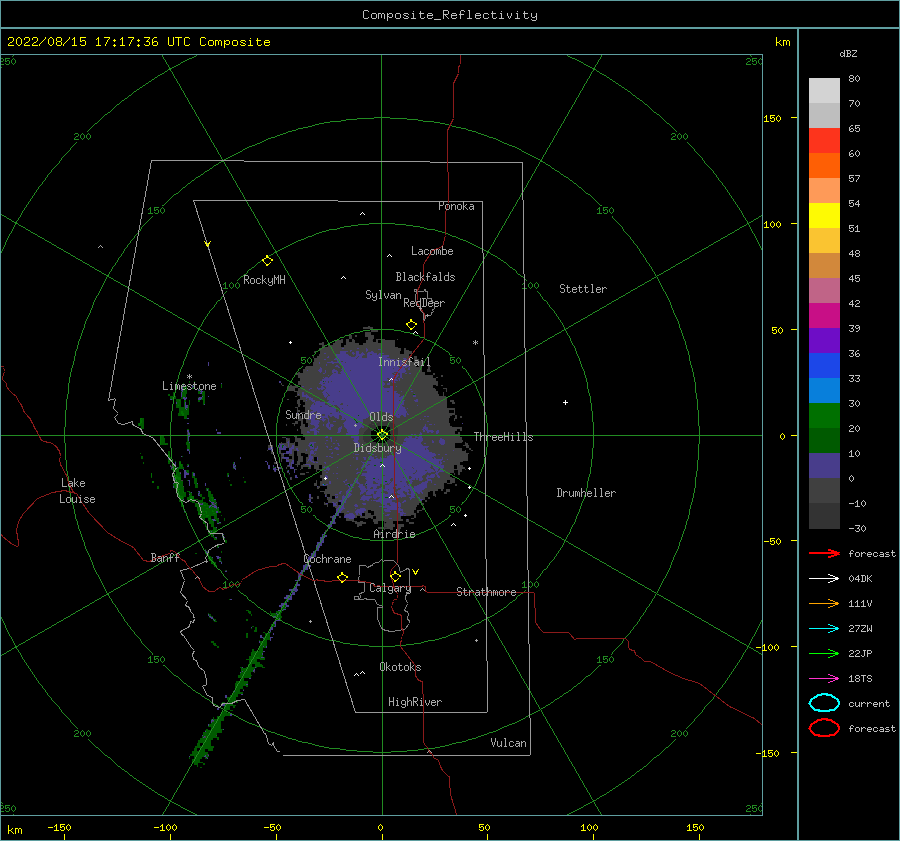Click the red forecast ellipse in legend
This screenshot has height=841, width=900.
tap(824, 728)
